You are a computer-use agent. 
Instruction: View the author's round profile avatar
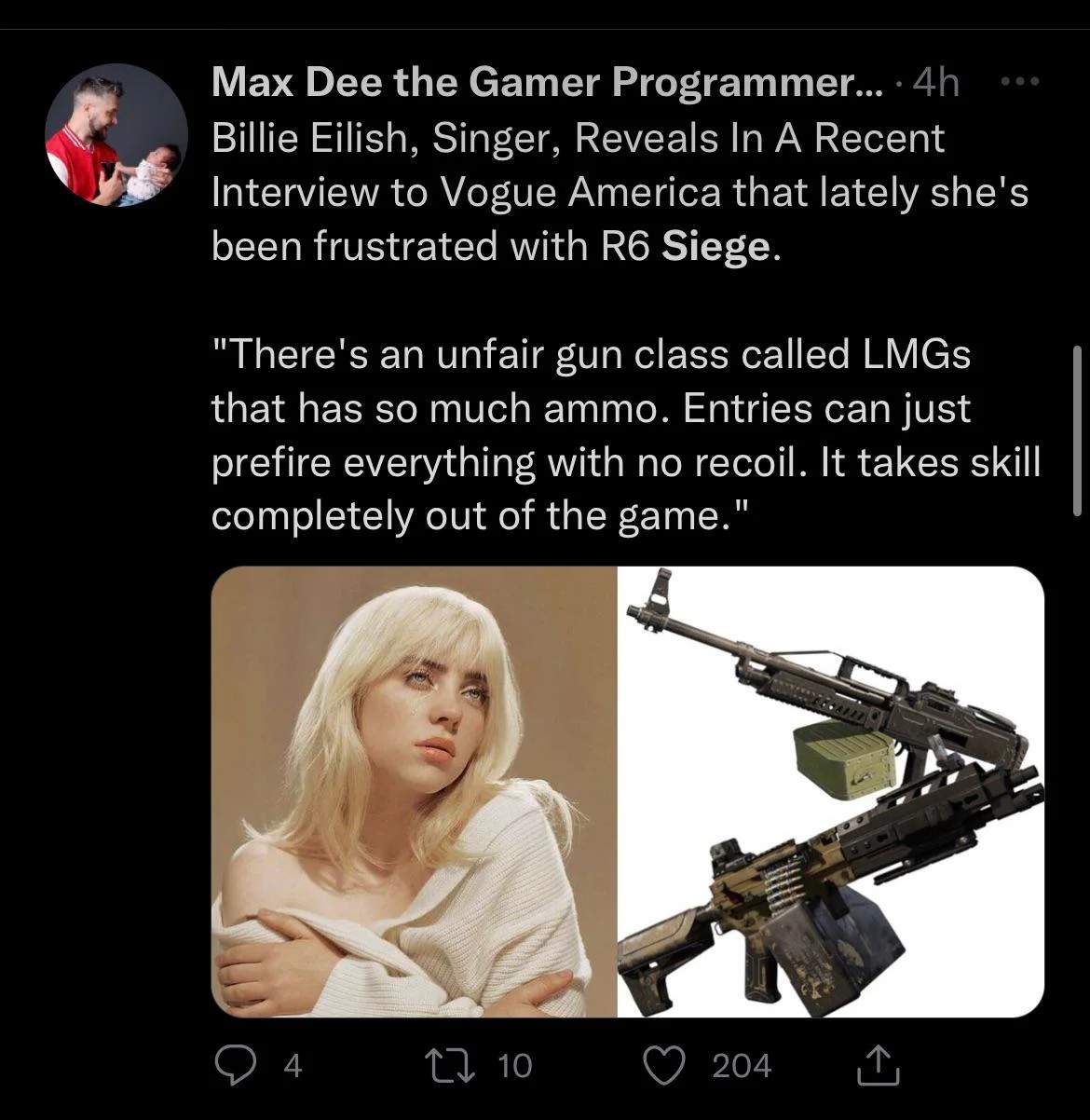point(117,135)
